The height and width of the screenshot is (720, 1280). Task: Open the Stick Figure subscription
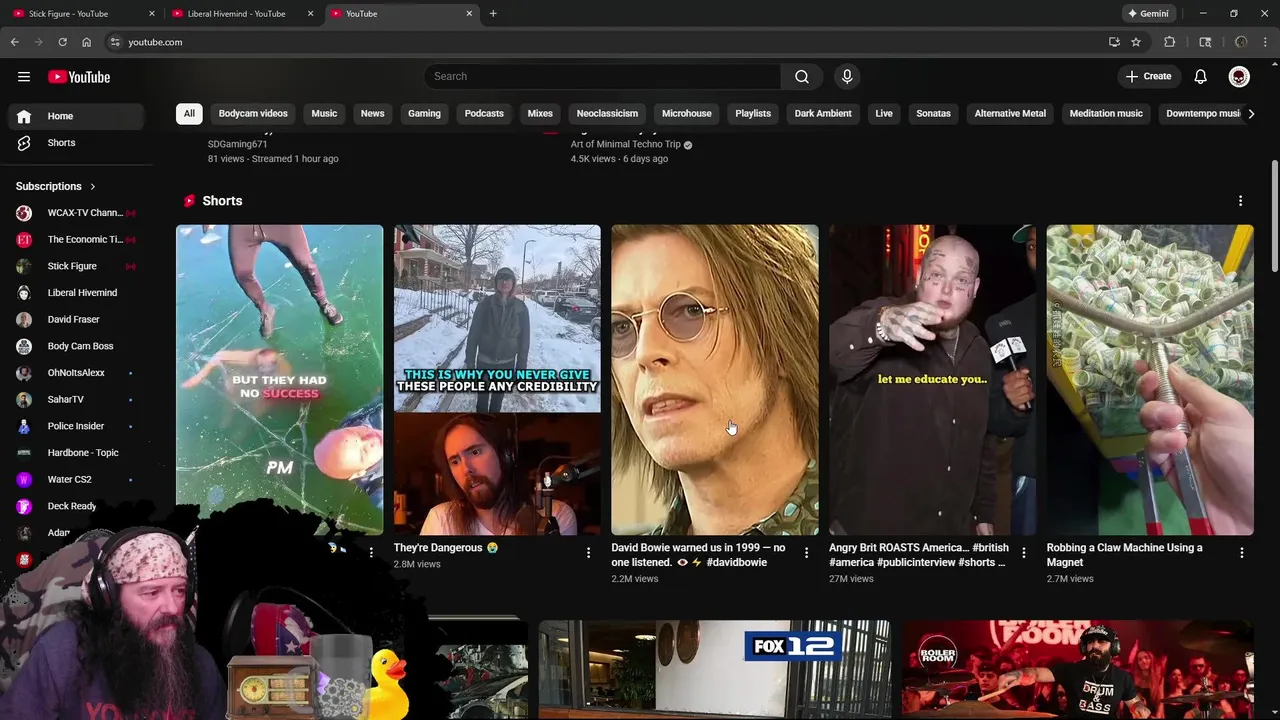[76, 266]
